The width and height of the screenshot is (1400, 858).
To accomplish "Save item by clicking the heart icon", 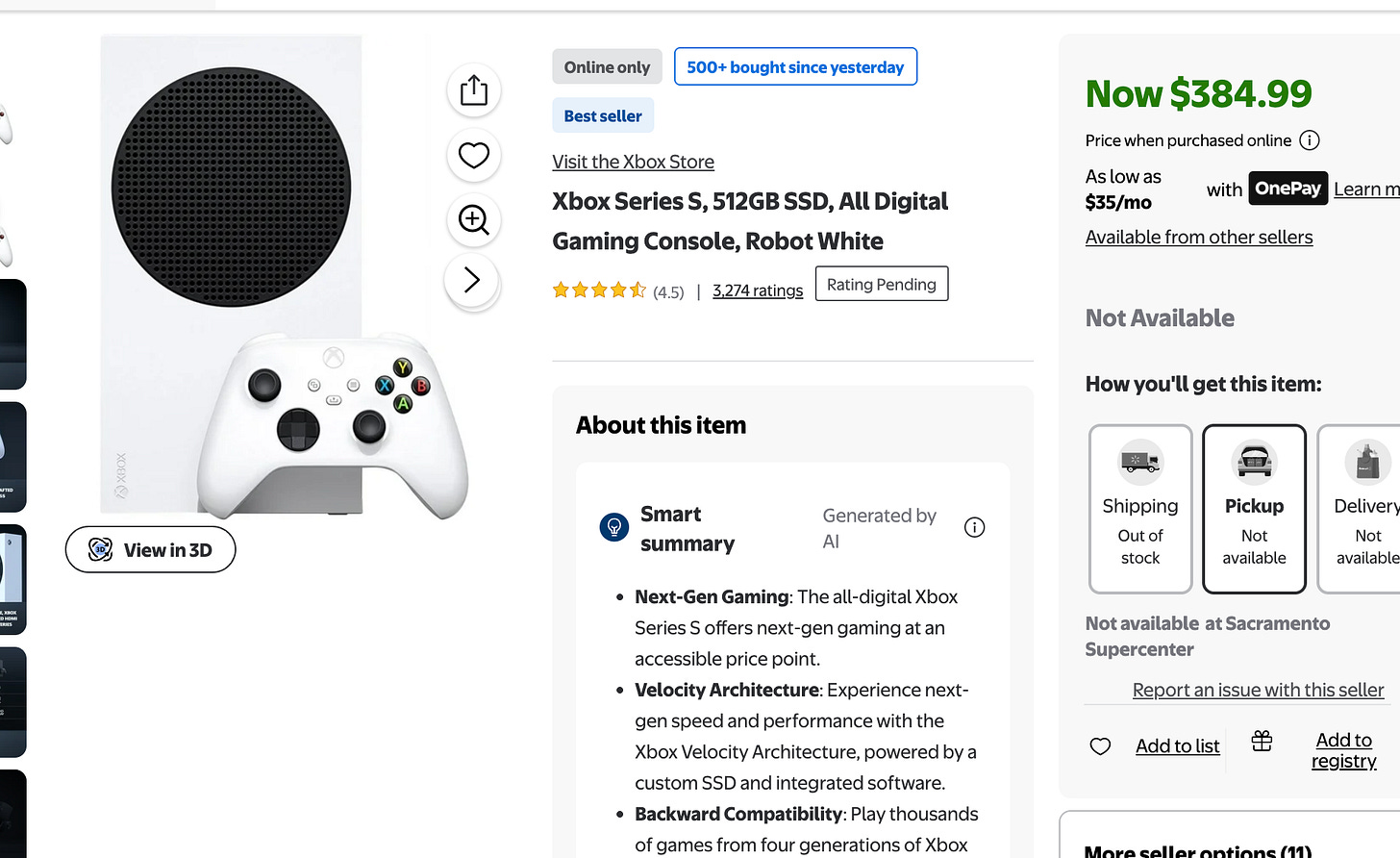I will pos(473,155).
